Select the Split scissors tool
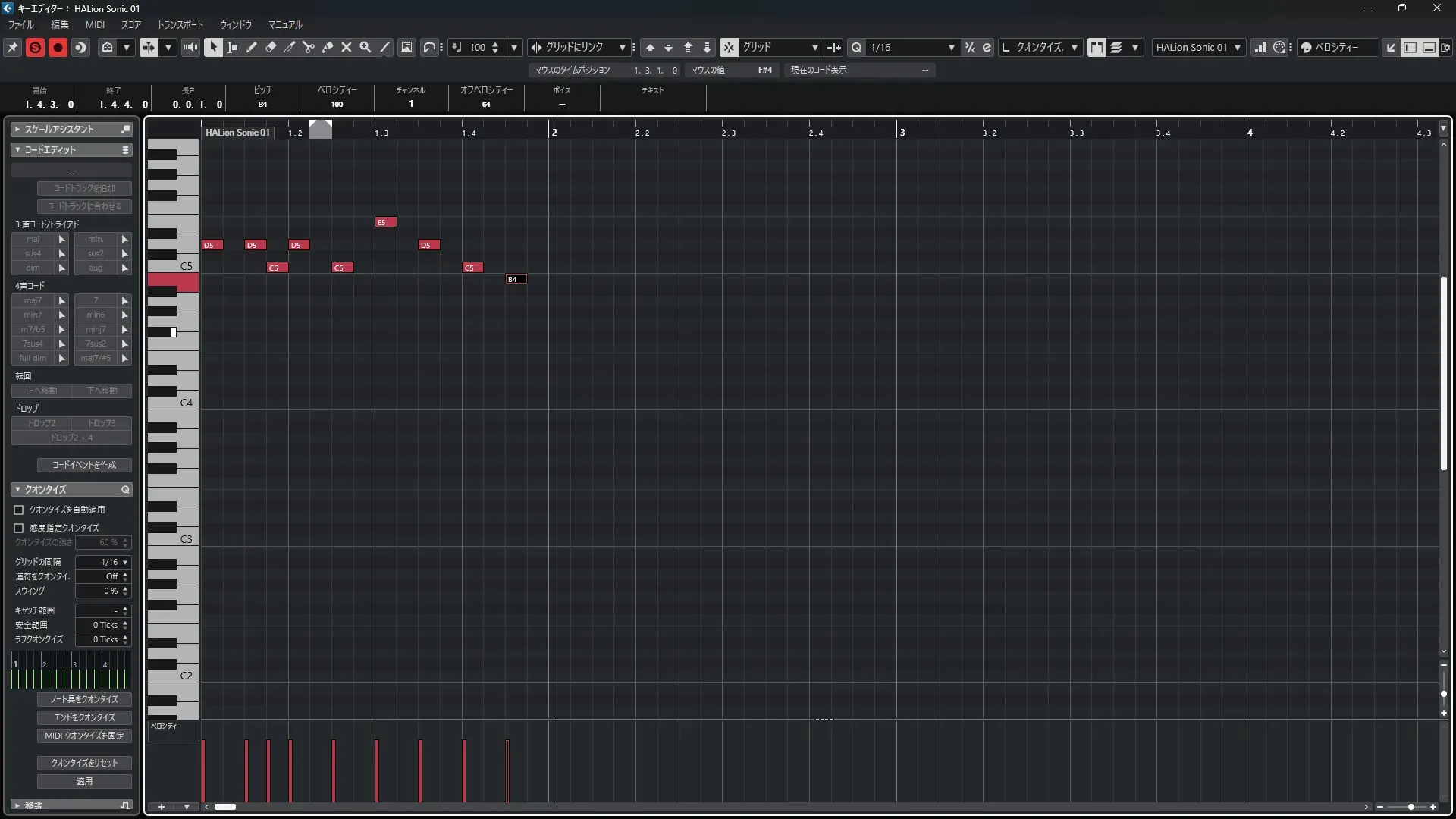 point(308,47)
